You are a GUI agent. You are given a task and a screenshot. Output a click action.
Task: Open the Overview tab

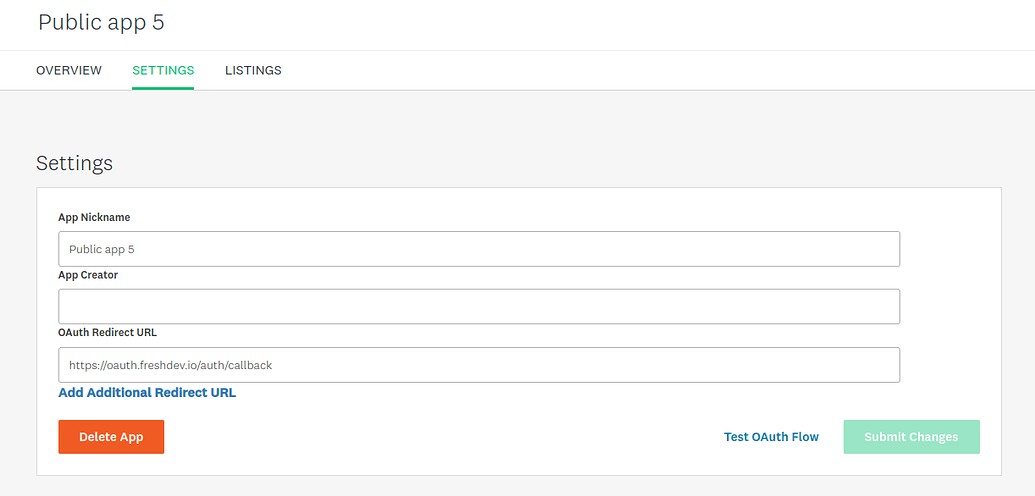pyautogui.click(x=69, y=70)
